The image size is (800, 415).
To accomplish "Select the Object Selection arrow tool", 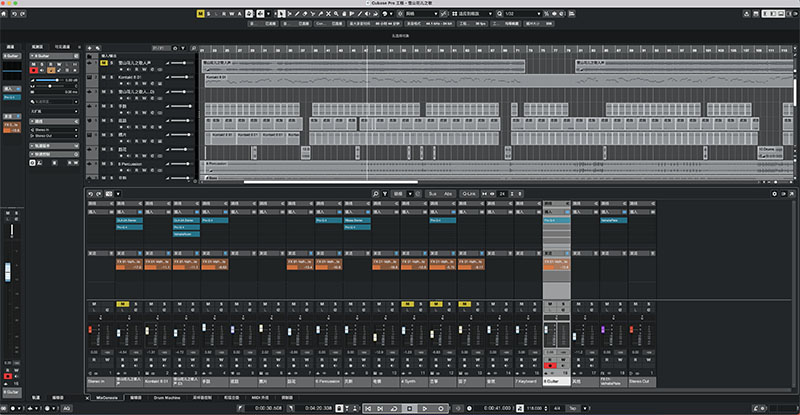I will click(281, 14).
